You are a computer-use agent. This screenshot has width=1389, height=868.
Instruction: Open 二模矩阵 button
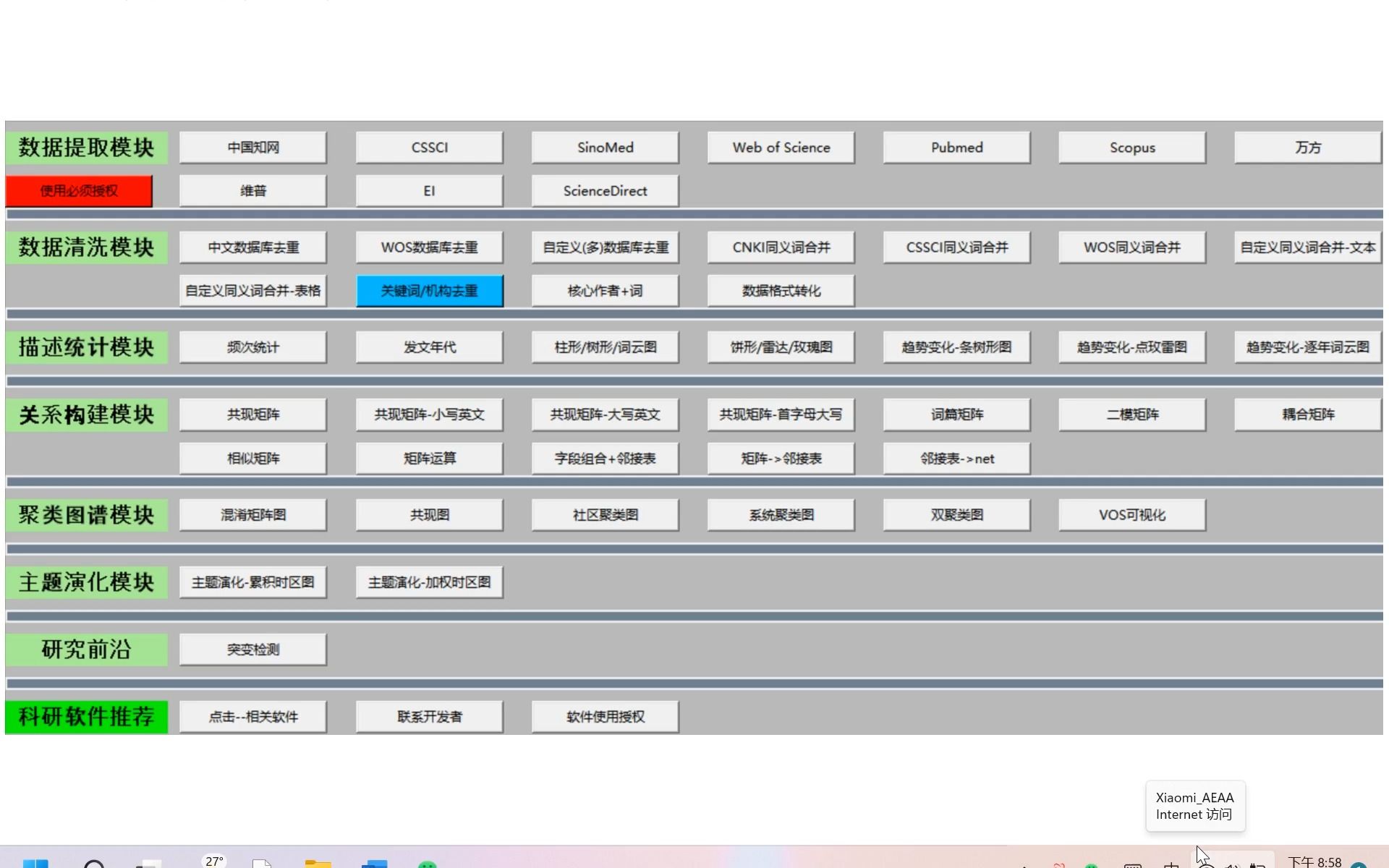click(1133, 414)
